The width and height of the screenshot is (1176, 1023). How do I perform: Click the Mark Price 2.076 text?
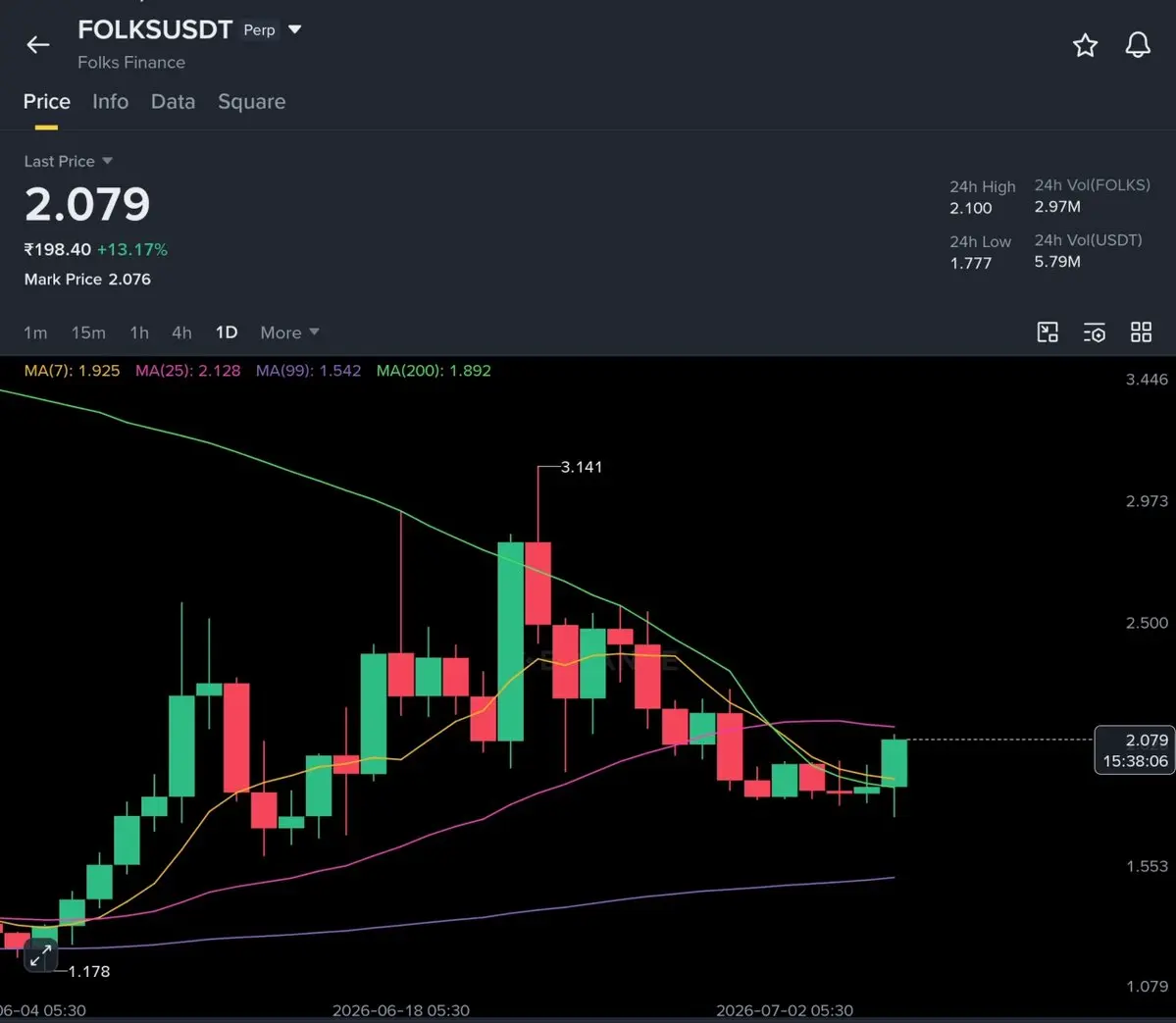87,279
